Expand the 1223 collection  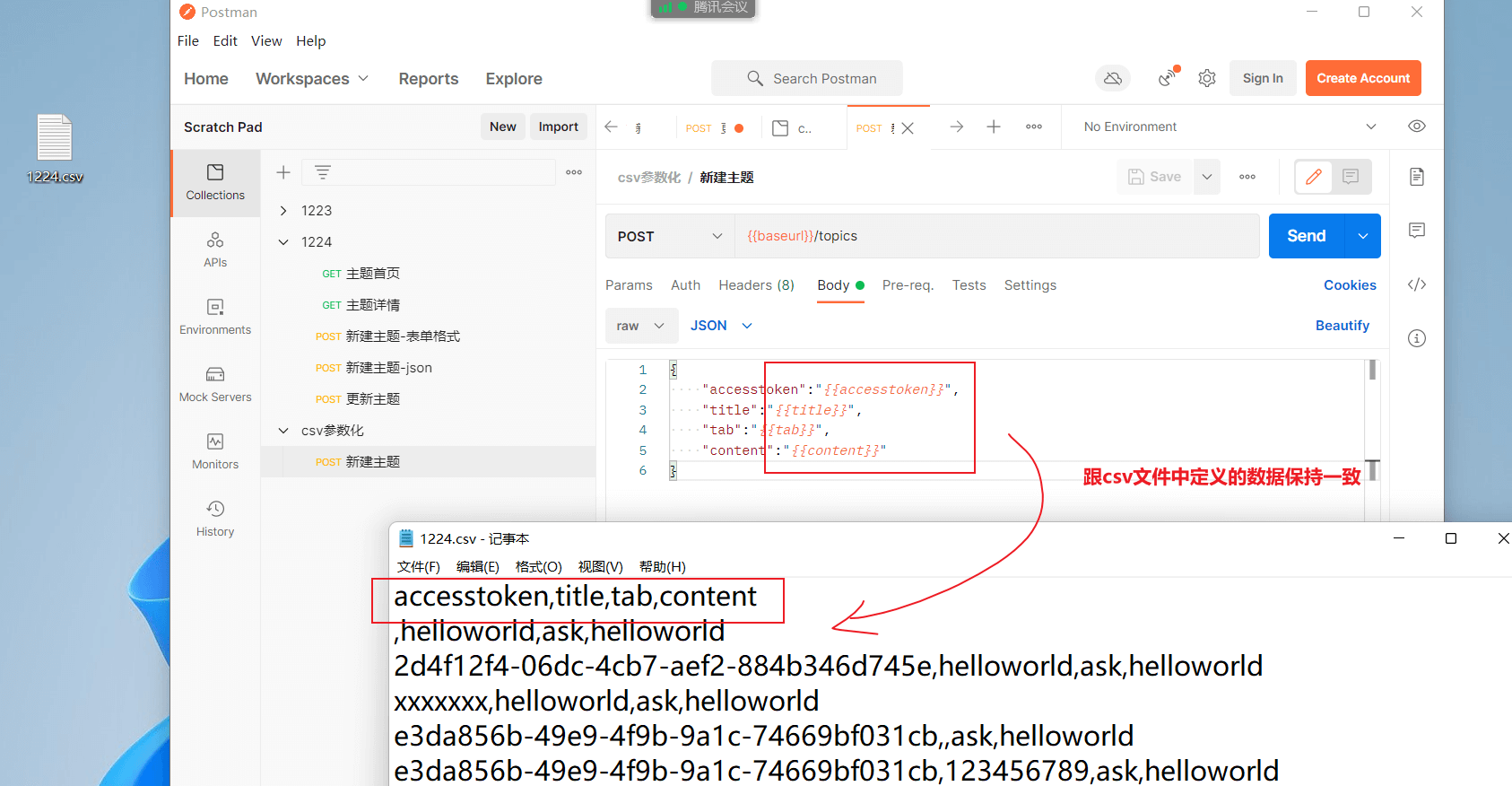click(x=283, y=211)
